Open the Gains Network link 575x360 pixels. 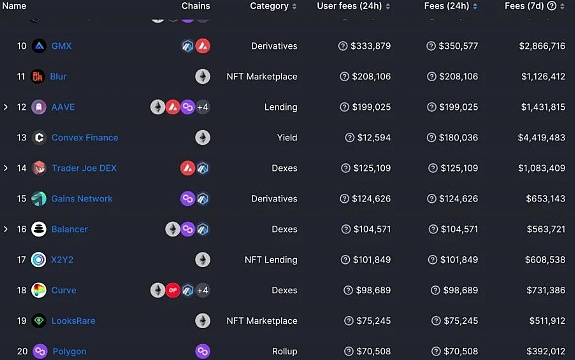tap(82, 198)
